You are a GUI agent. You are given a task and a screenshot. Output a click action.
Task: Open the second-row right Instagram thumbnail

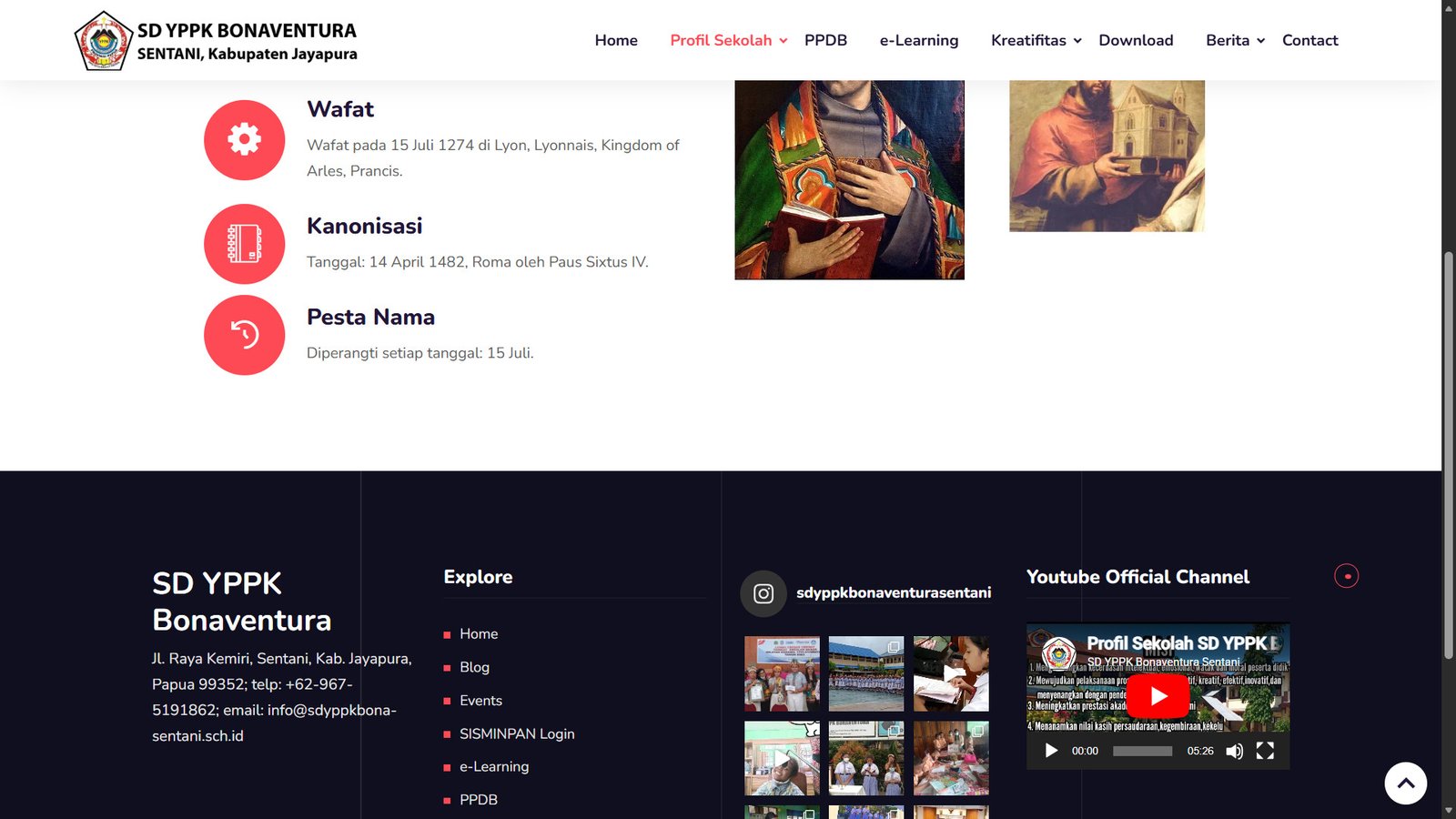(x=951, y=758)
